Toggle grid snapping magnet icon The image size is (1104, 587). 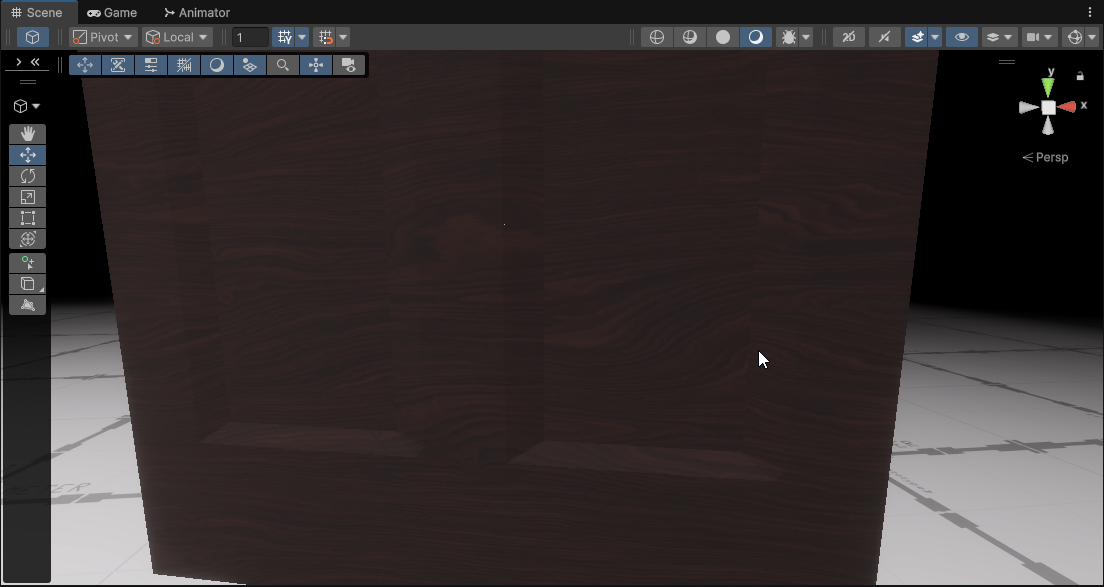pyautogui.click(x=325, y=37)
